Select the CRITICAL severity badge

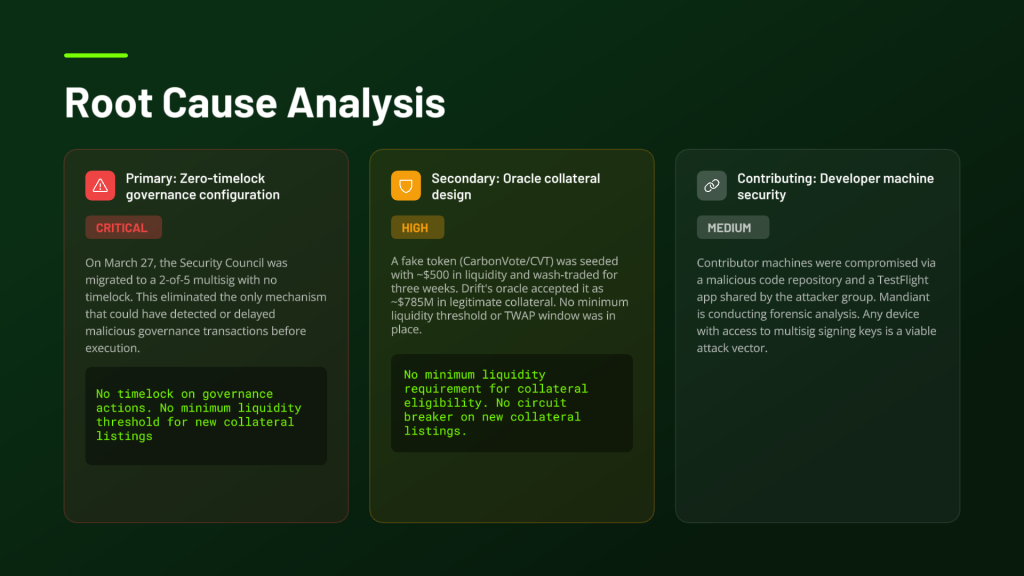click(x=122, y=228)
